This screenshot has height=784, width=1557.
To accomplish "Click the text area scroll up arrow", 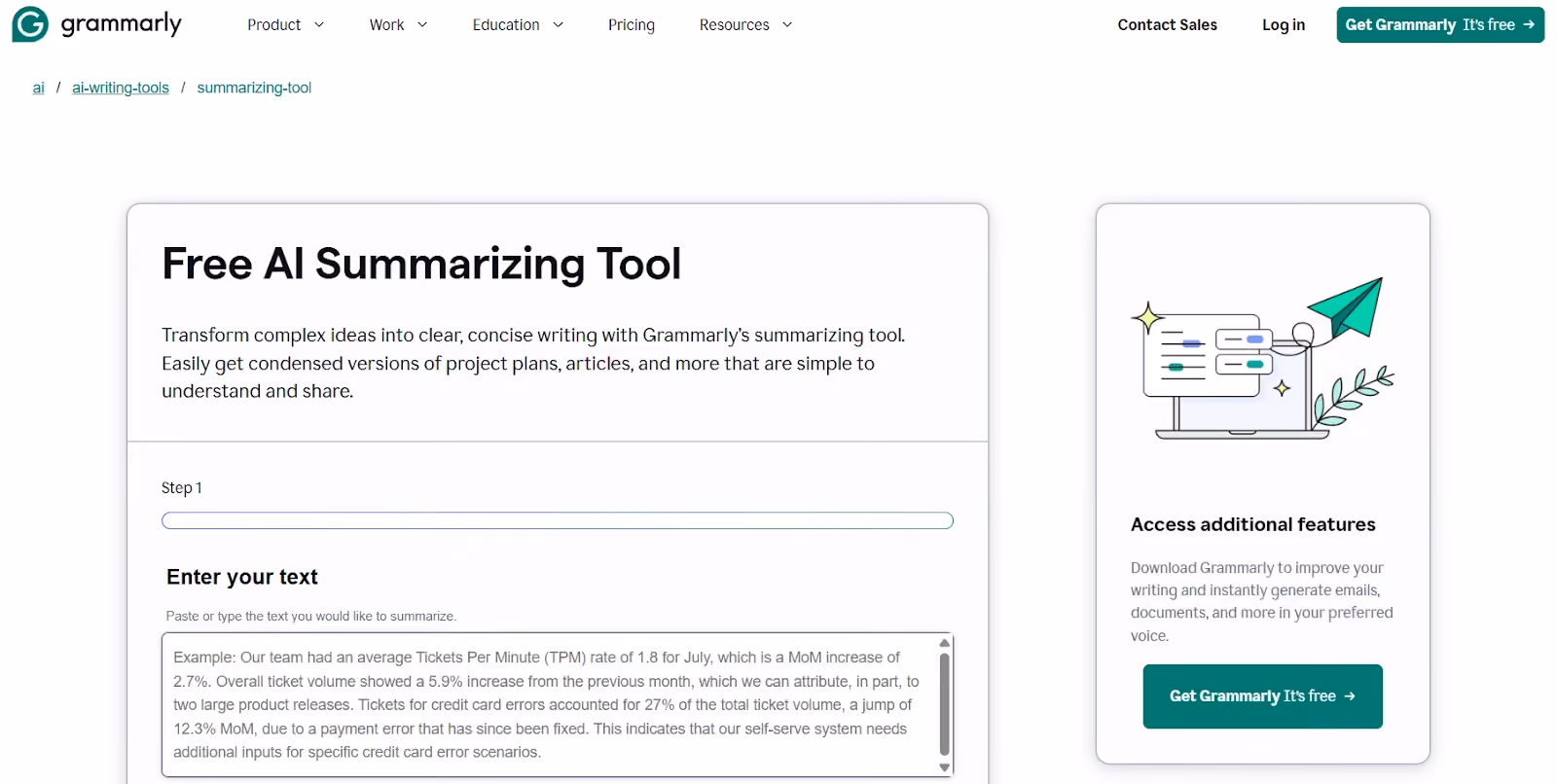I will [x=944, y=643].
